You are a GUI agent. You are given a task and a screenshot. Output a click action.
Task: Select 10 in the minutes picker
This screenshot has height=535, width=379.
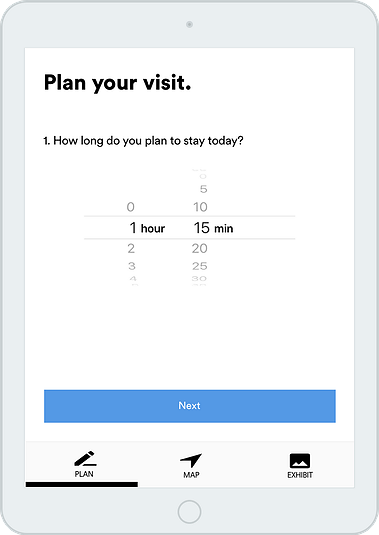coord(200,207)
